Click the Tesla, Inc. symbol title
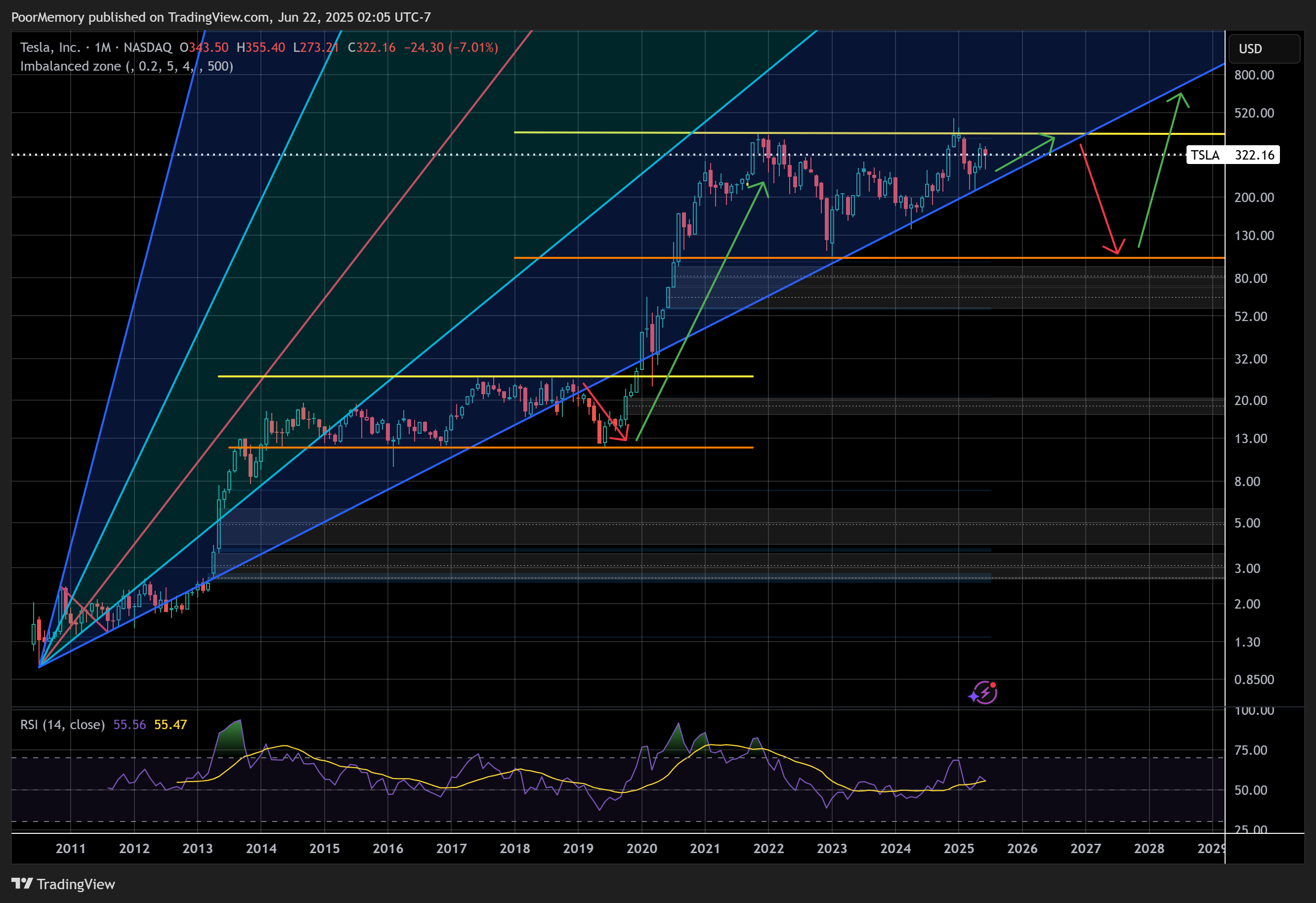This screenshot has width=1316, height=903. click(x=50, y=47)
